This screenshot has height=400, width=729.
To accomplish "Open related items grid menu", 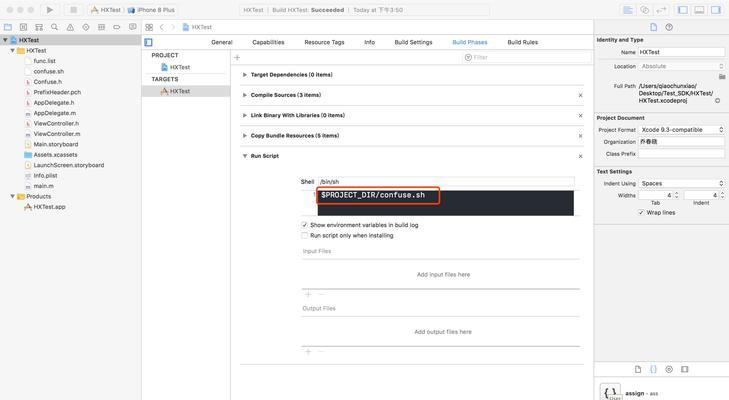I will [149, 27].
